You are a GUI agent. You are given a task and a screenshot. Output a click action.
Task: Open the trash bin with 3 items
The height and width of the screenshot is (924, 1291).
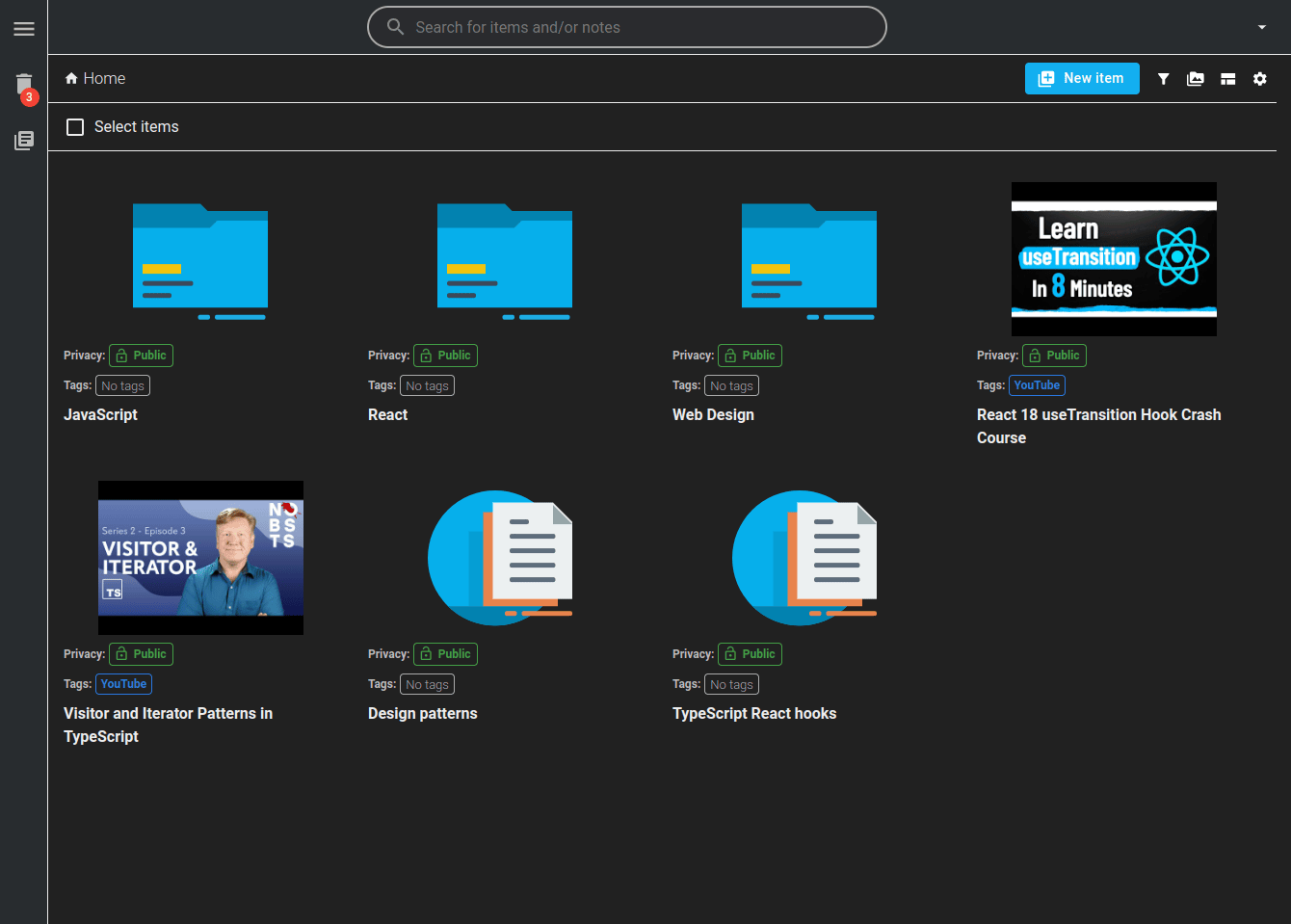pos(24,86)
